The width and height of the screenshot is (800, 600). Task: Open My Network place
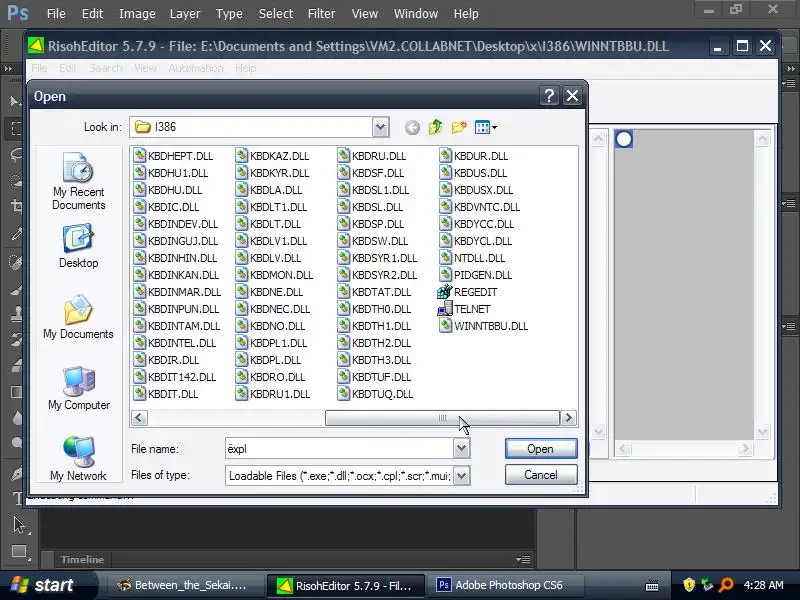[x=79, y=459]
